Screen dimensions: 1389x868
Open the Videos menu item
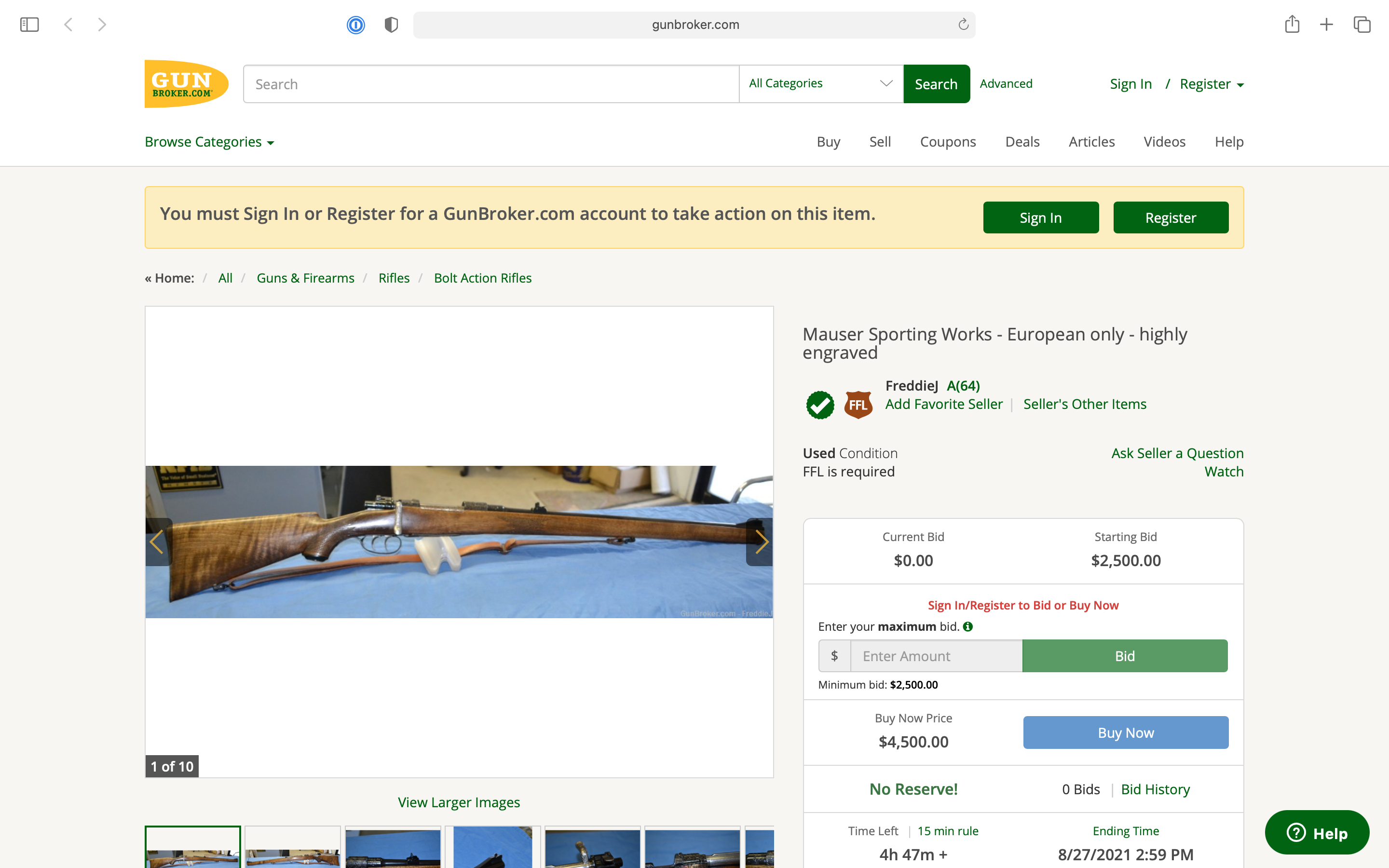pos(1164,142)
